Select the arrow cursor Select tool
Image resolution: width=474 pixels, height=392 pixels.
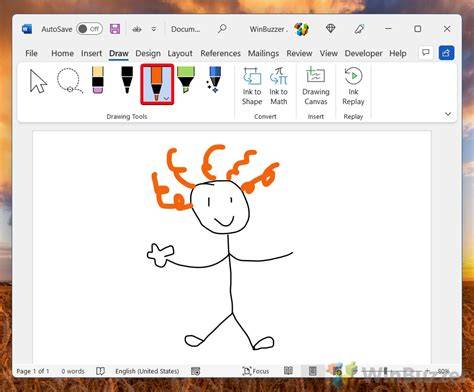tap(38, 81)
